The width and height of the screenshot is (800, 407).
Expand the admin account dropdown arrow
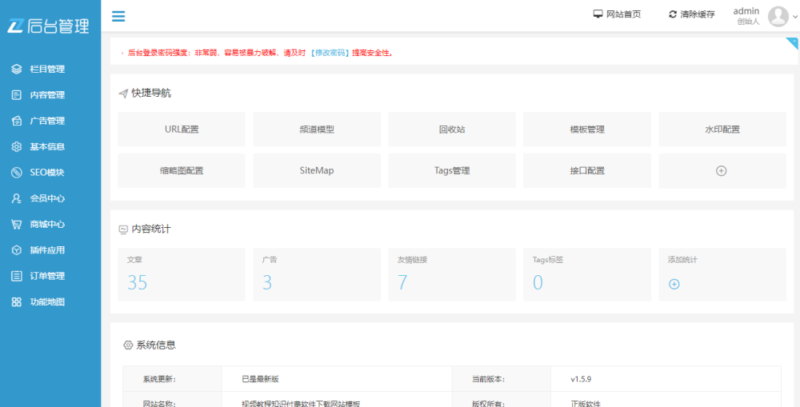point(794,17)
